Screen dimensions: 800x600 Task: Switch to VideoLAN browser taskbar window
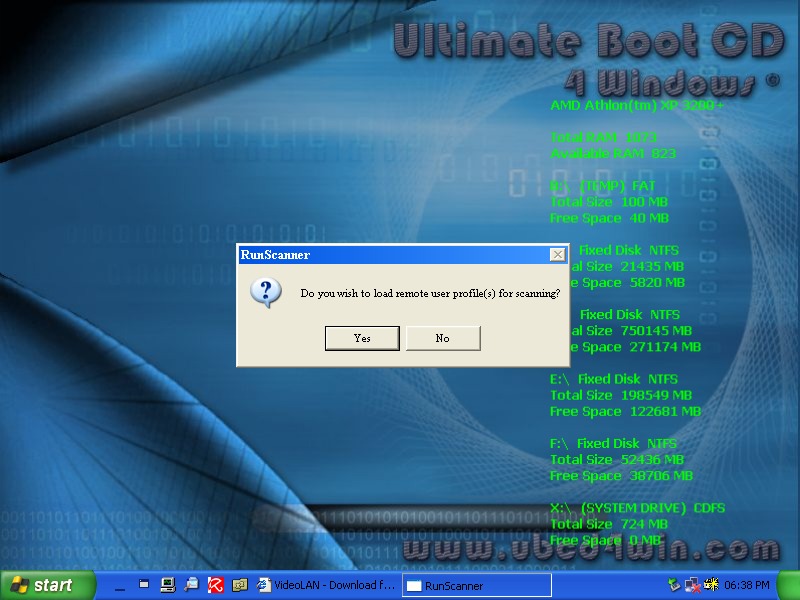pyautogui.click(x=325, y=585)
